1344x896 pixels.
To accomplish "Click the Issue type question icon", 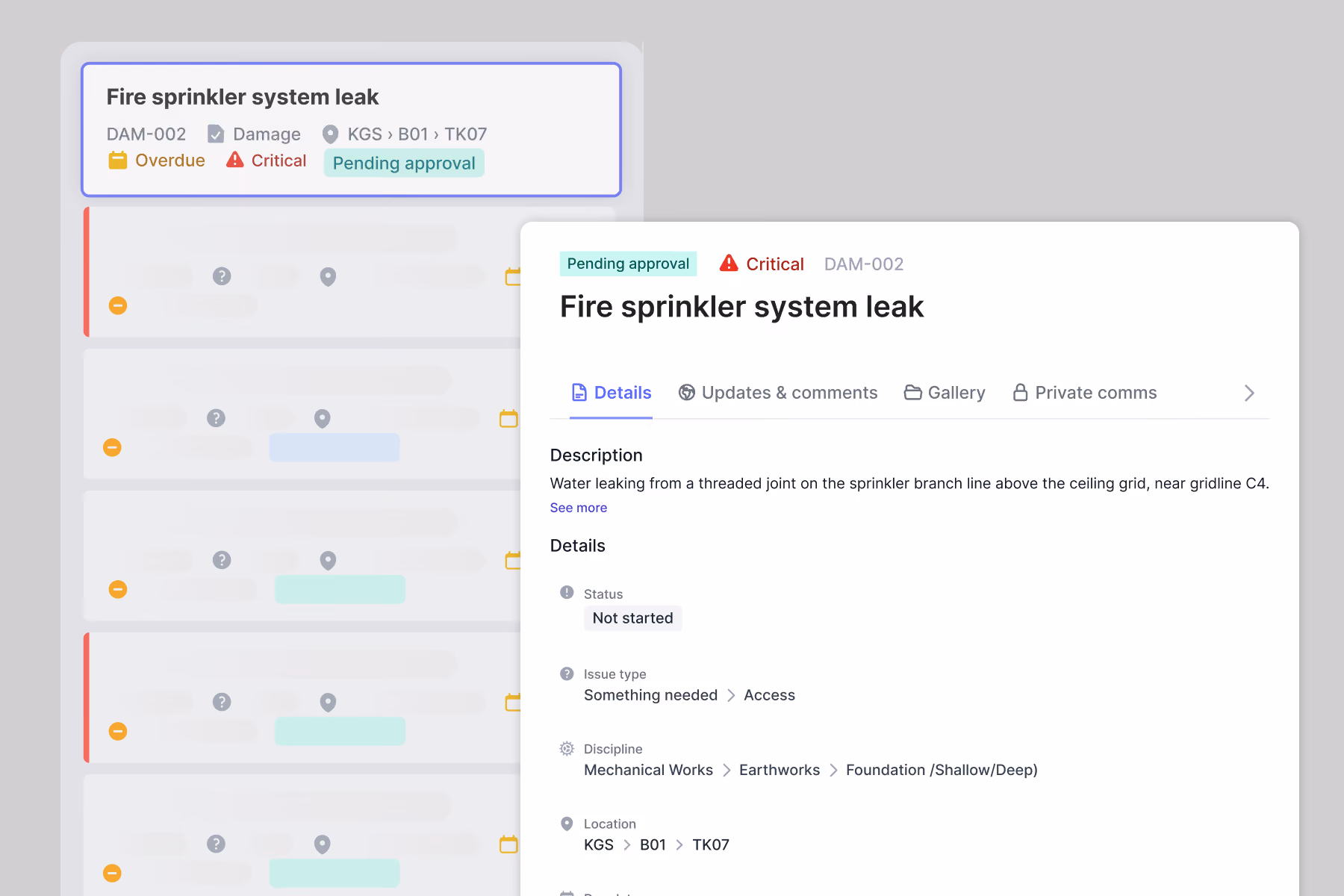I will (x=567, y=673).
